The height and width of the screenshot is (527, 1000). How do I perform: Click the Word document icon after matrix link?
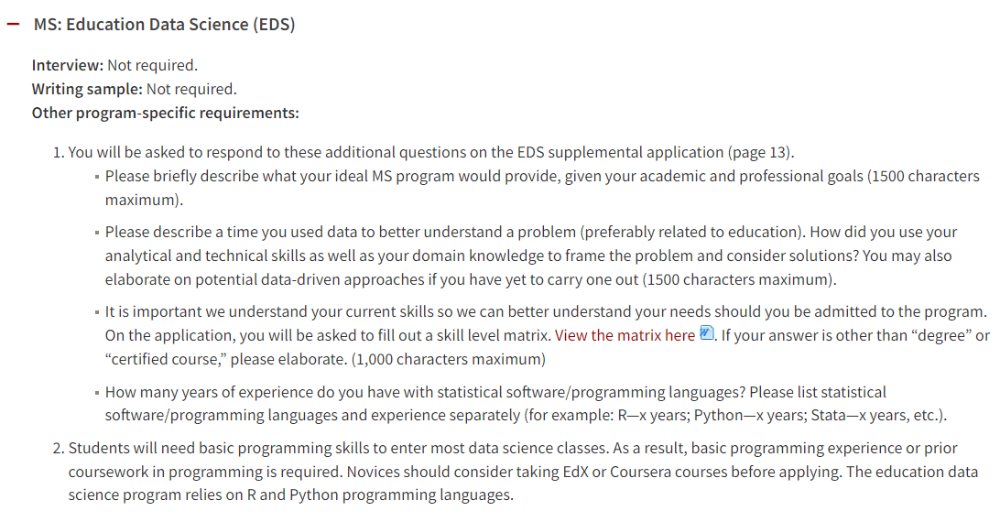[707, 333]
